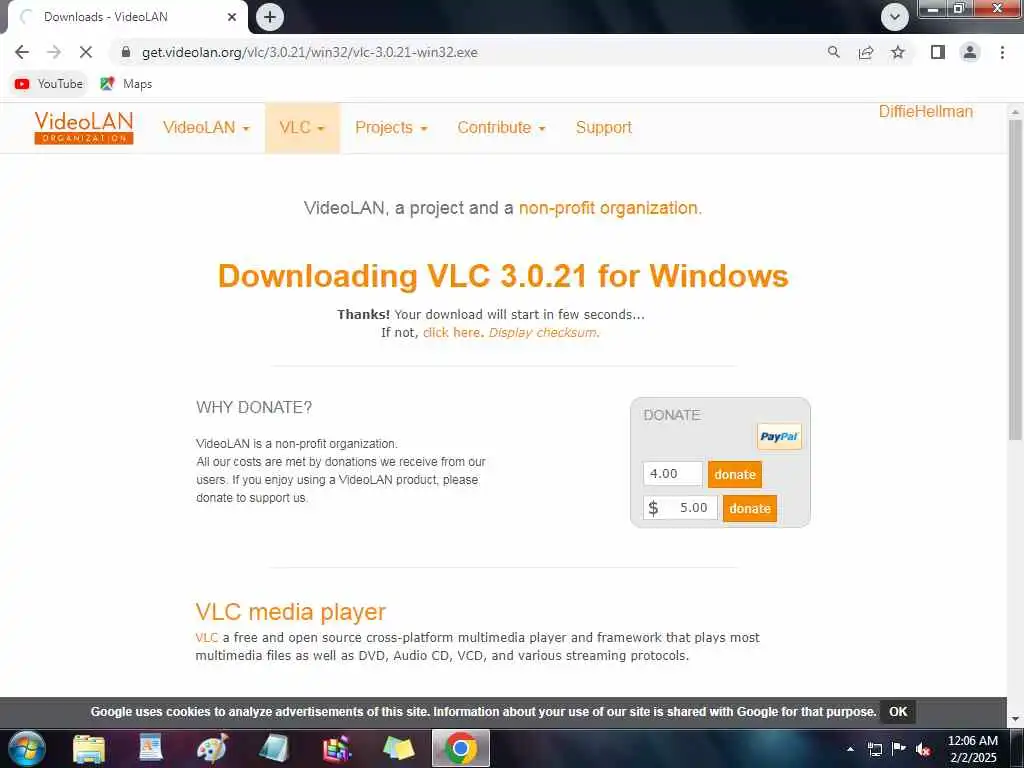Accept the cookie notice with OK
This screenshot has height=768, width=1024.
pos(898,712)
